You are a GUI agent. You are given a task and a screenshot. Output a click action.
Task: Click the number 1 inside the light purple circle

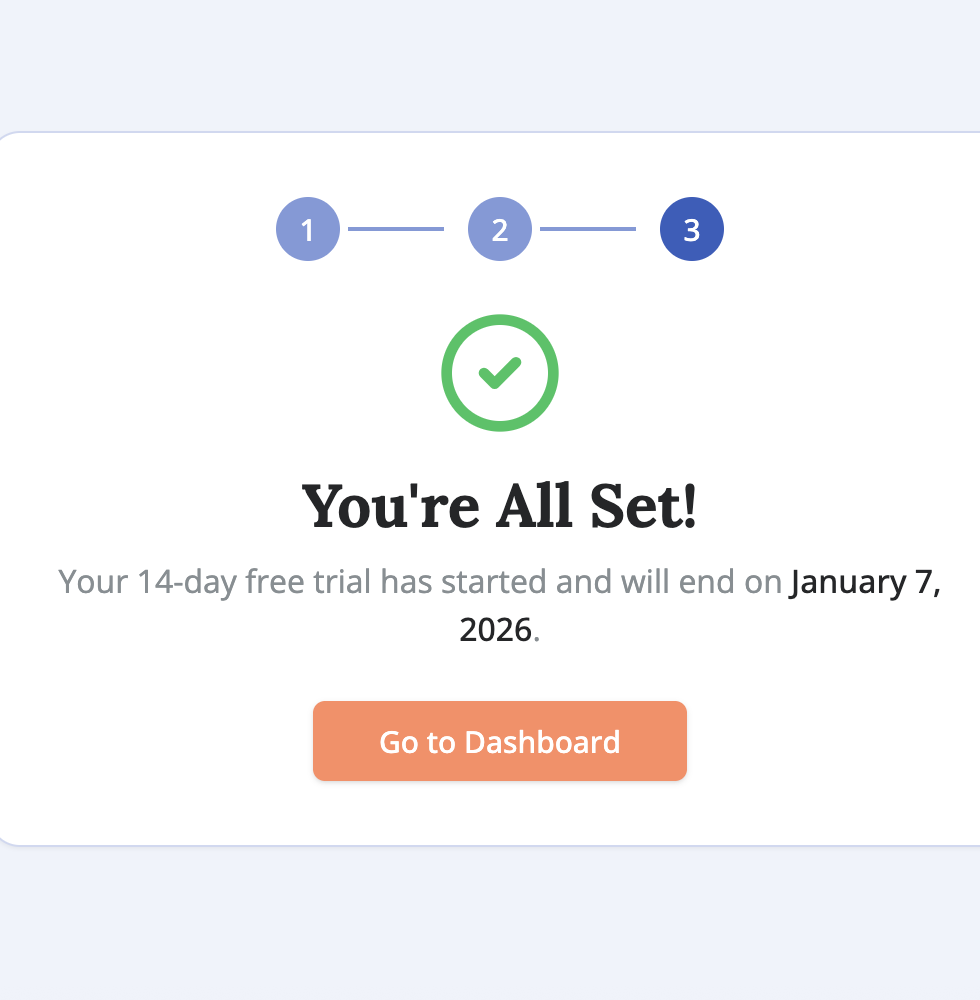(x=308, y=229)
